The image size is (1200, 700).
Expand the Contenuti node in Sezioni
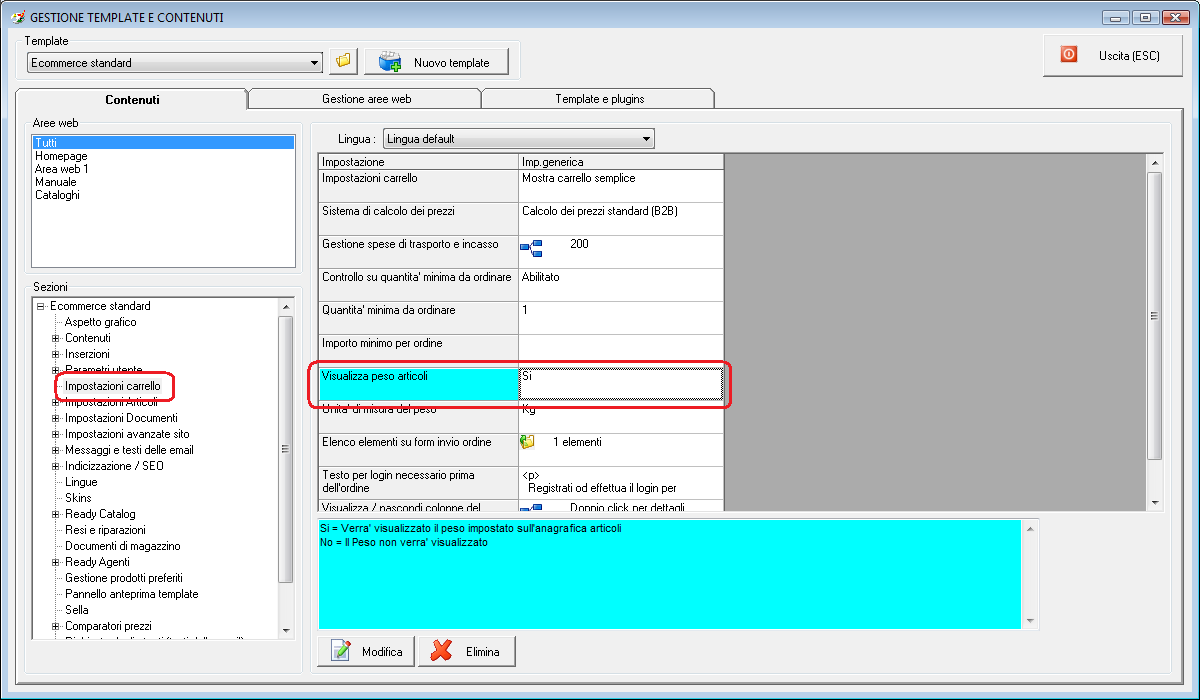point(56,338)
